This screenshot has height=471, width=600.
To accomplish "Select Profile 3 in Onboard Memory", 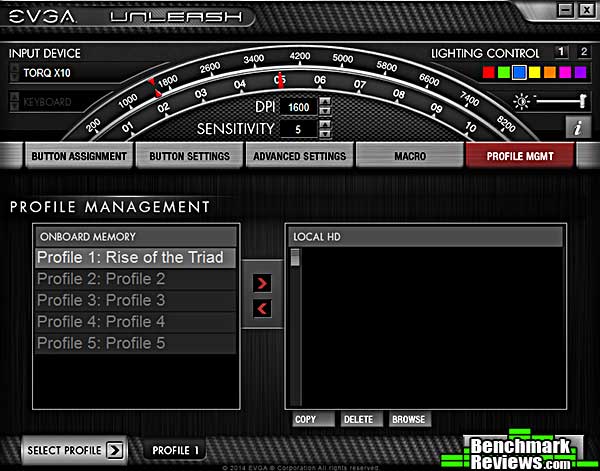I will (x=136, y=300).
